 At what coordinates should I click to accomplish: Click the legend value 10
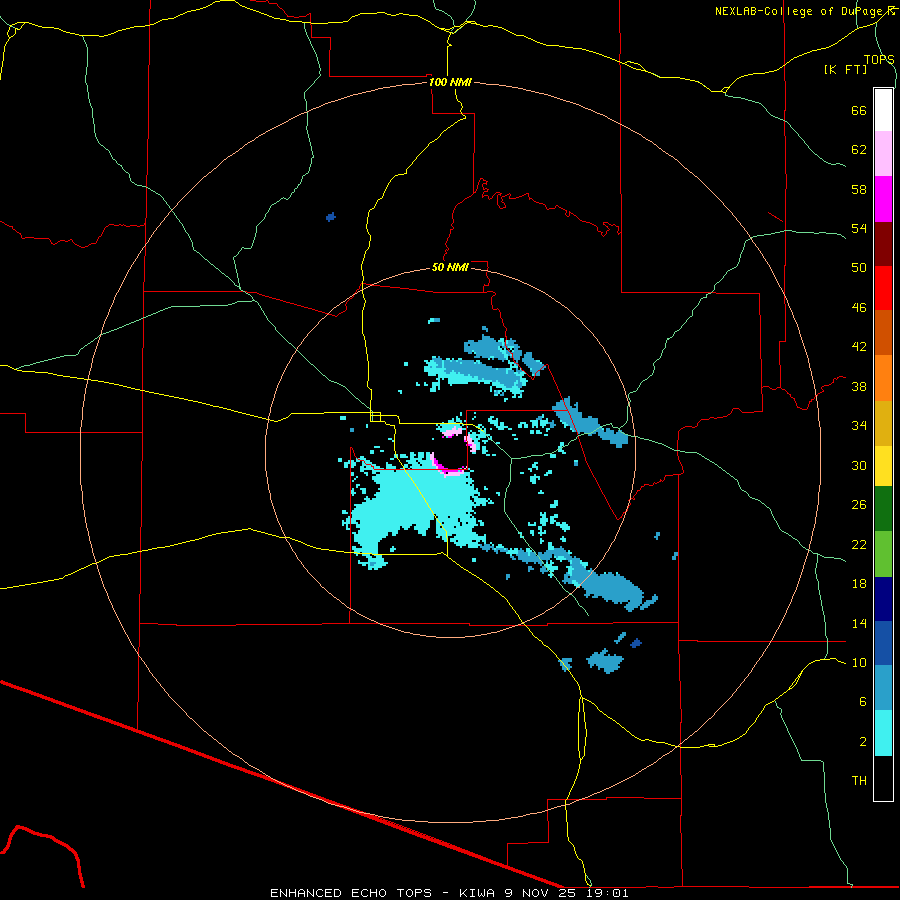point(859,662)
